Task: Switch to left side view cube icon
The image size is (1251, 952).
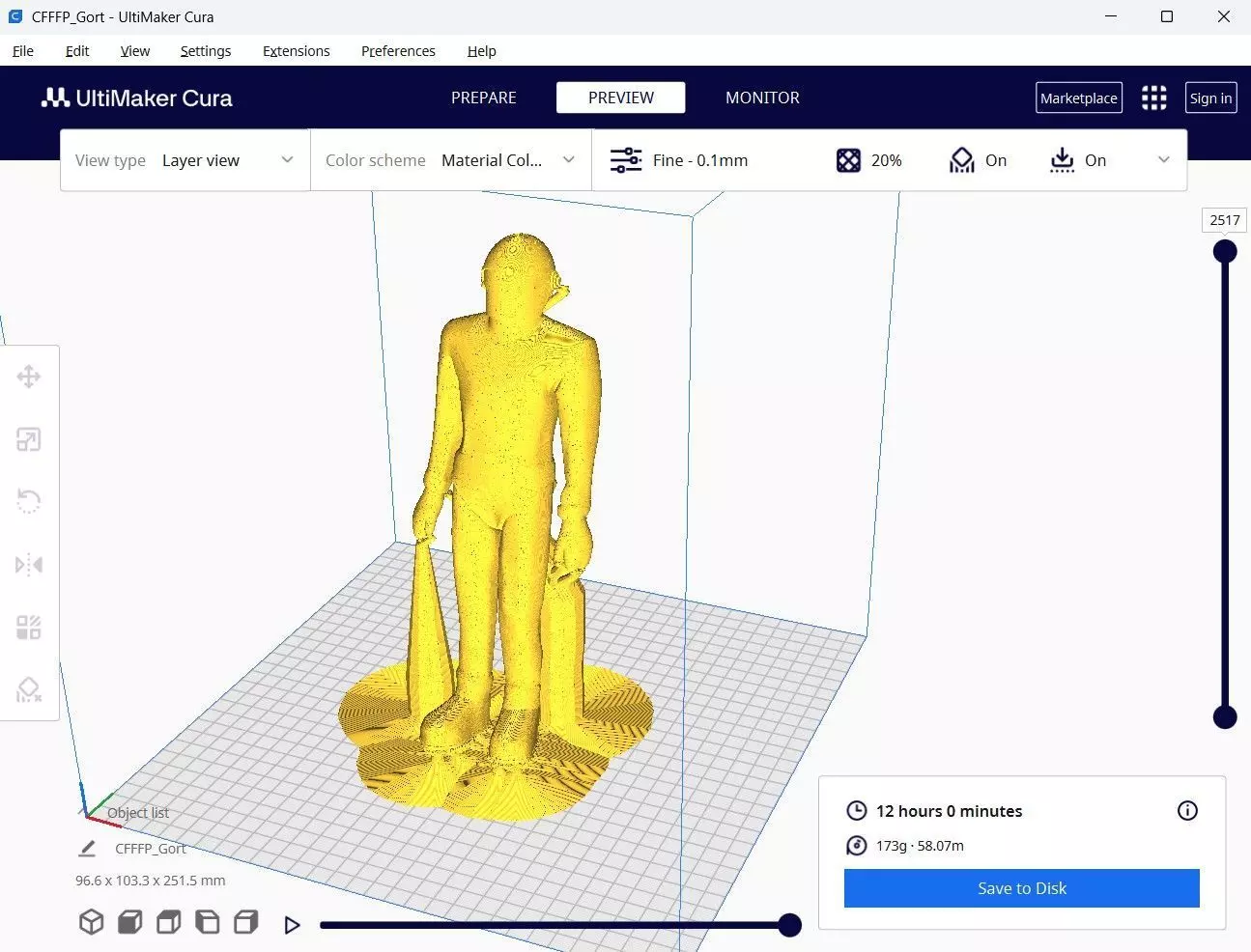Action: pyautogui.click(x=207, y=922)
